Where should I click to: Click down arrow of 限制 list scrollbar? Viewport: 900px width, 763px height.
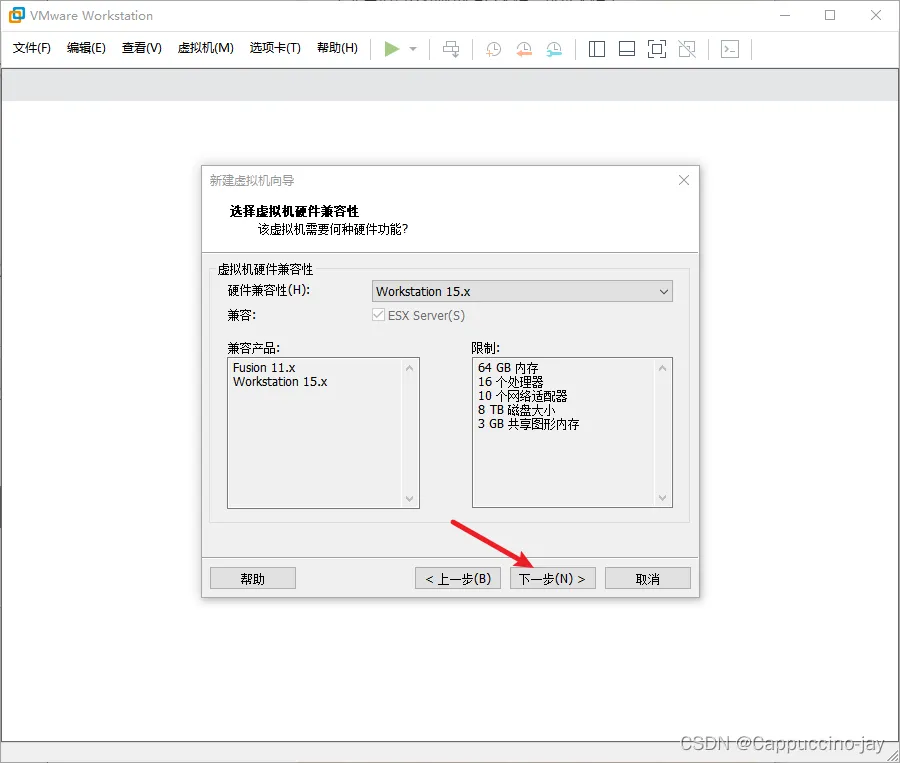pos(662,498)
